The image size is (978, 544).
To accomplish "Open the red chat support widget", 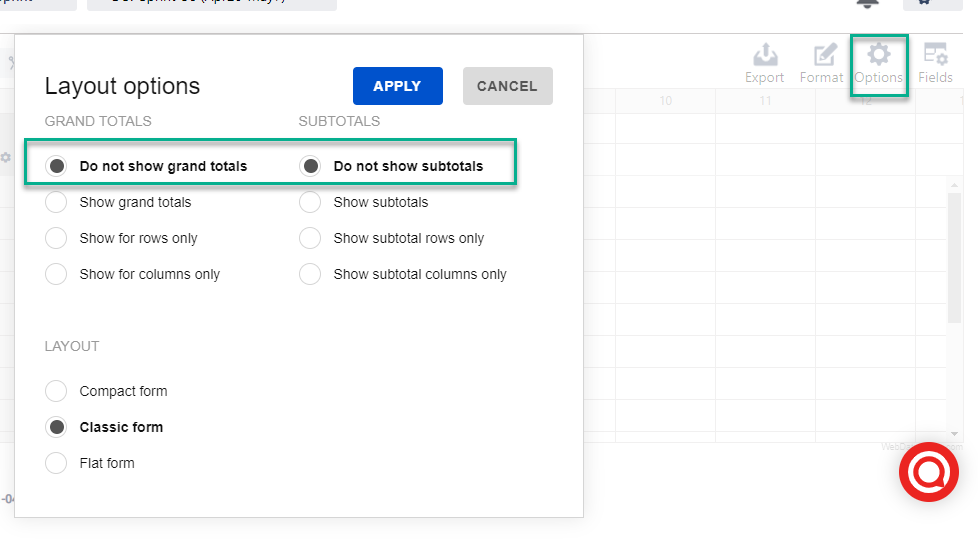I will 928,471.
